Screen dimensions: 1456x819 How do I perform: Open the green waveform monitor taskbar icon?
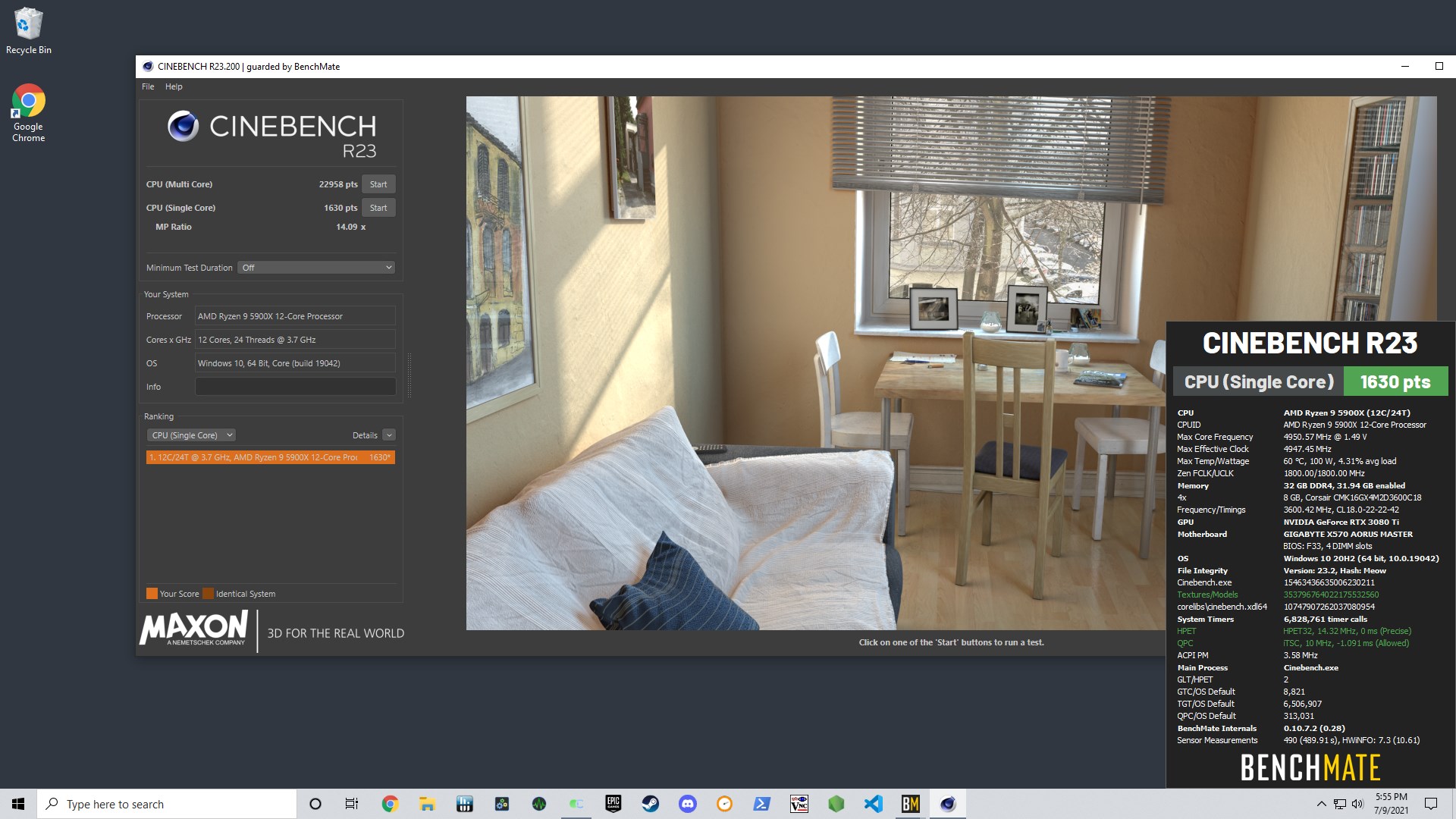click(x=539, y=804)
